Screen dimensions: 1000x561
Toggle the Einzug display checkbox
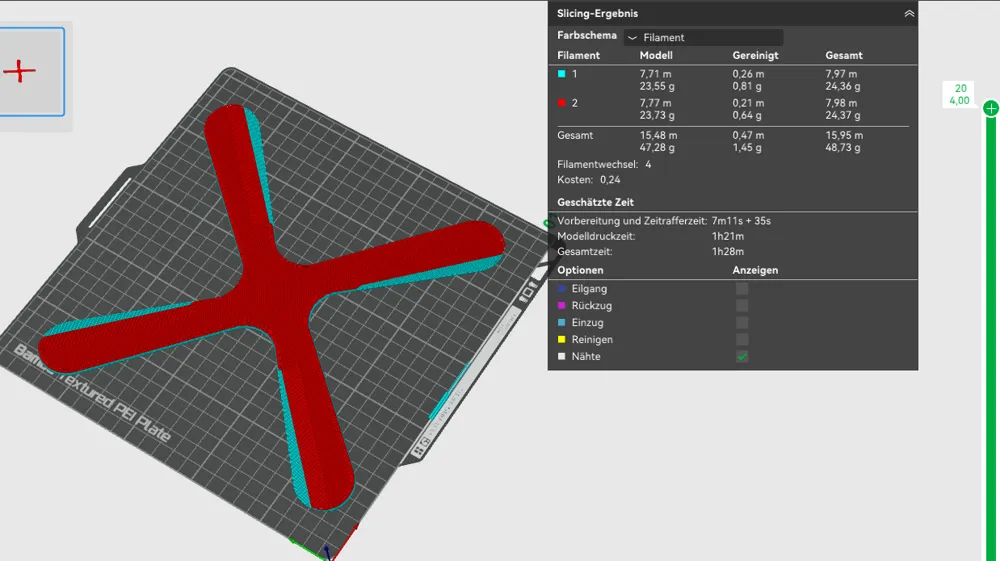pos(742,323)
